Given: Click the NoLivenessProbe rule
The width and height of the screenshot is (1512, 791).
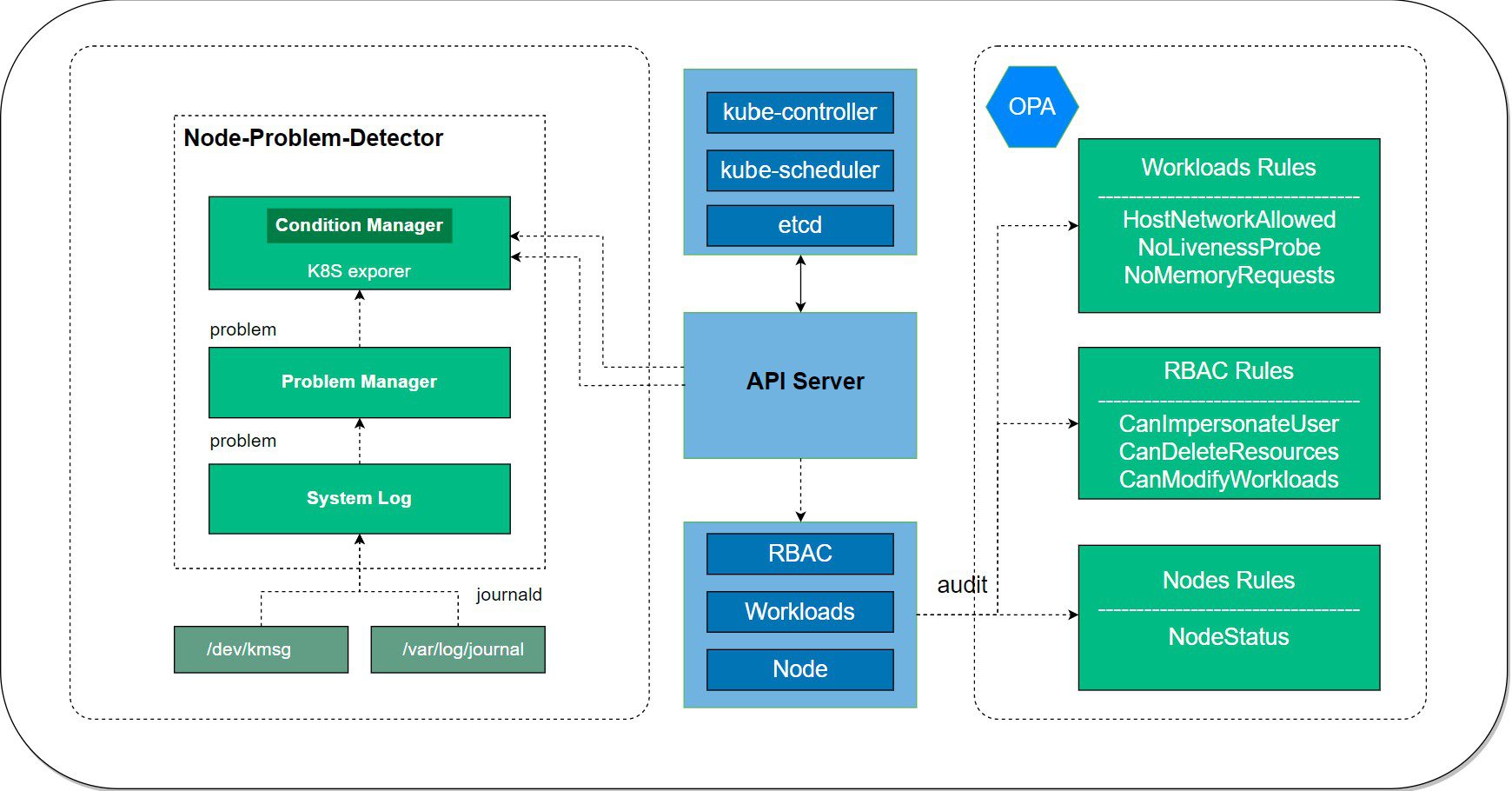Looking at the screenshot, I should 1229,247.
